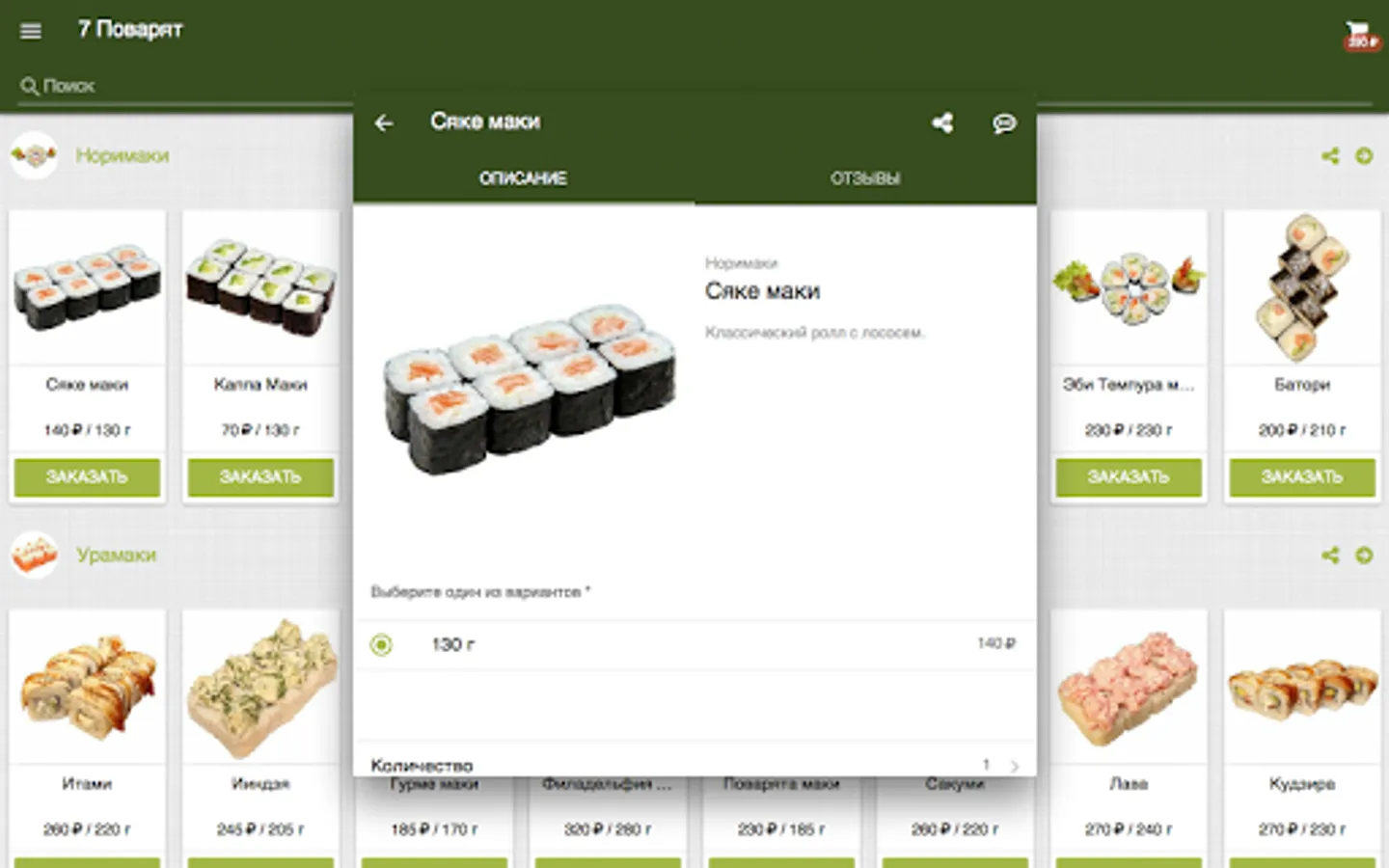Viewport: 1389px width, 868px height.
Task: Go back with the dialog arrow
Action: (x=384, y=122)
